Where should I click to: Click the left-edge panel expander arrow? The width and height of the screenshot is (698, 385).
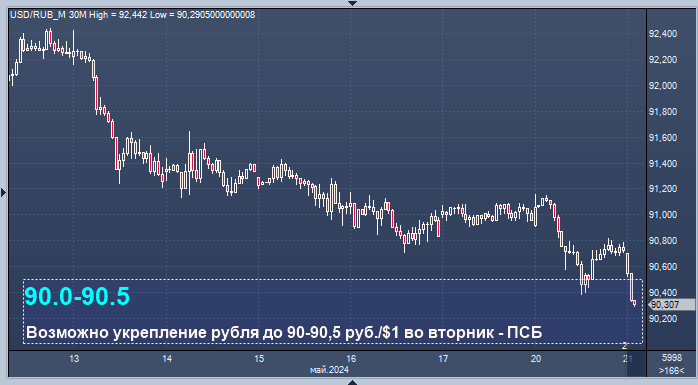pos(4,193)
